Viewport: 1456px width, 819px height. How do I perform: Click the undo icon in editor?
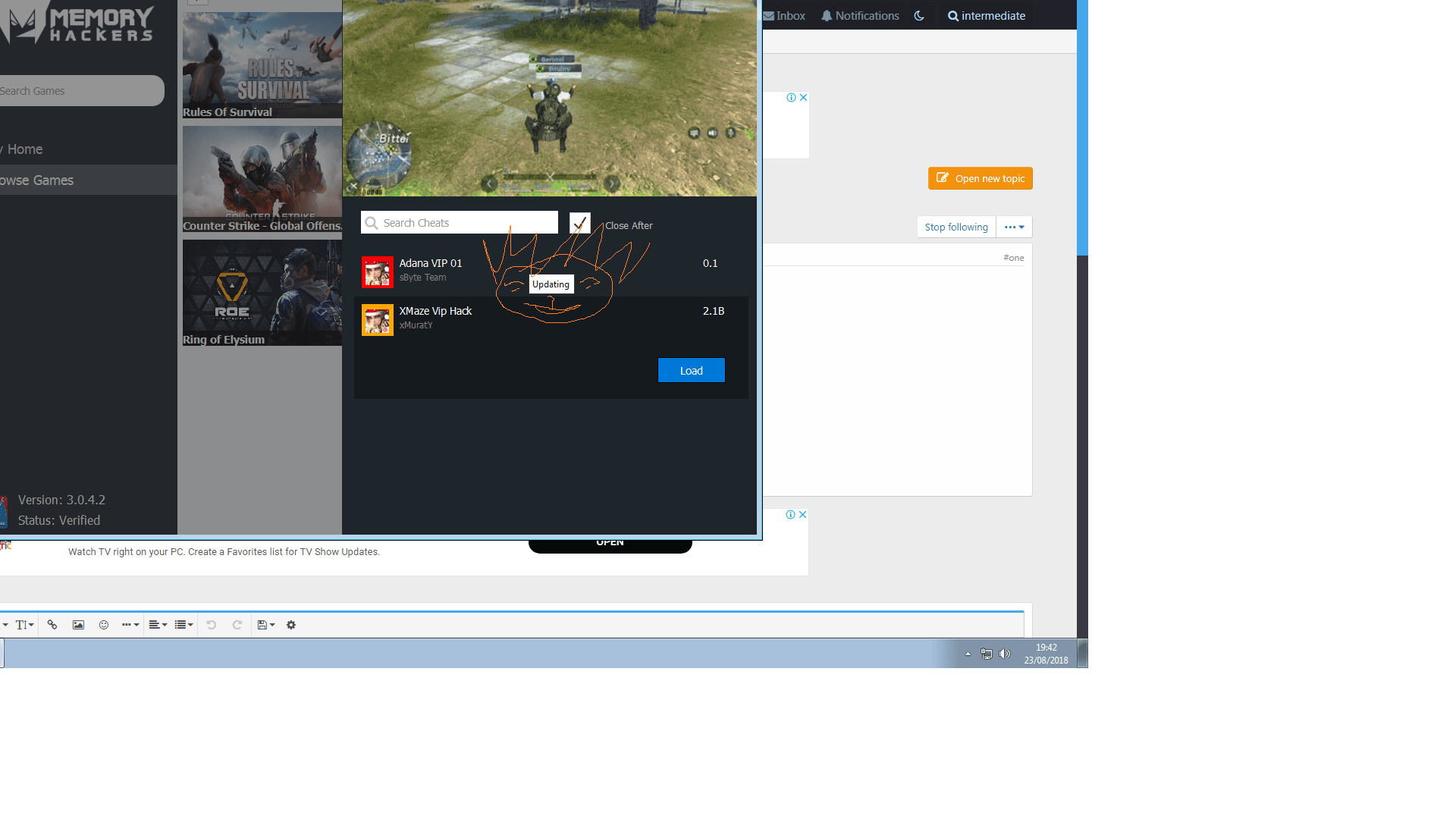(x=212, y=625)
